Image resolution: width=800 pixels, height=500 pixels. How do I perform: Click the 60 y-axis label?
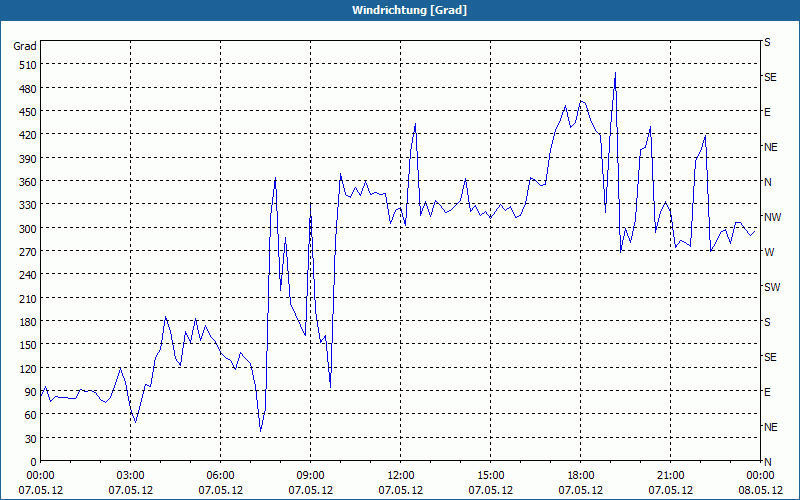[31, 415]
